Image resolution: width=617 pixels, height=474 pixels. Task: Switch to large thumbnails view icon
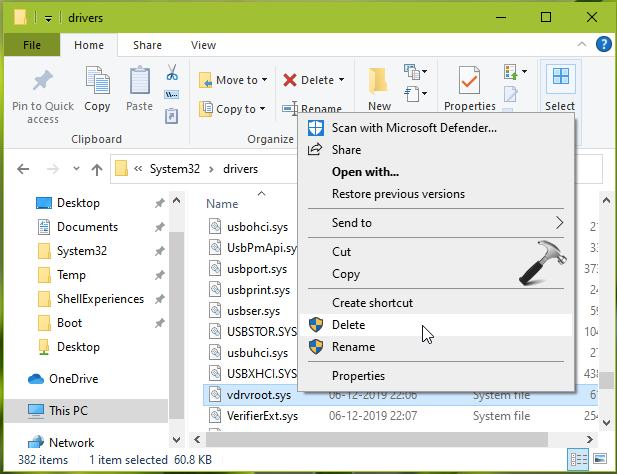600,459
